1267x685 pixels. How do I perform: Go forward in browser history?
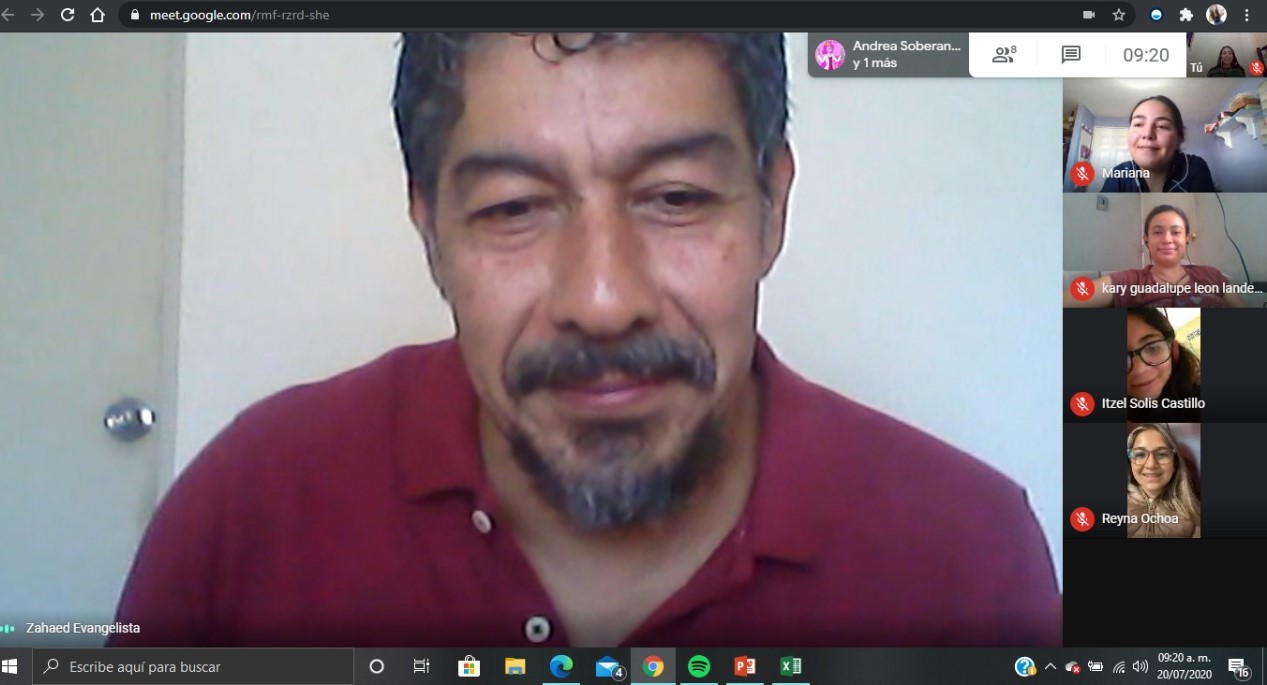point(38,15)
